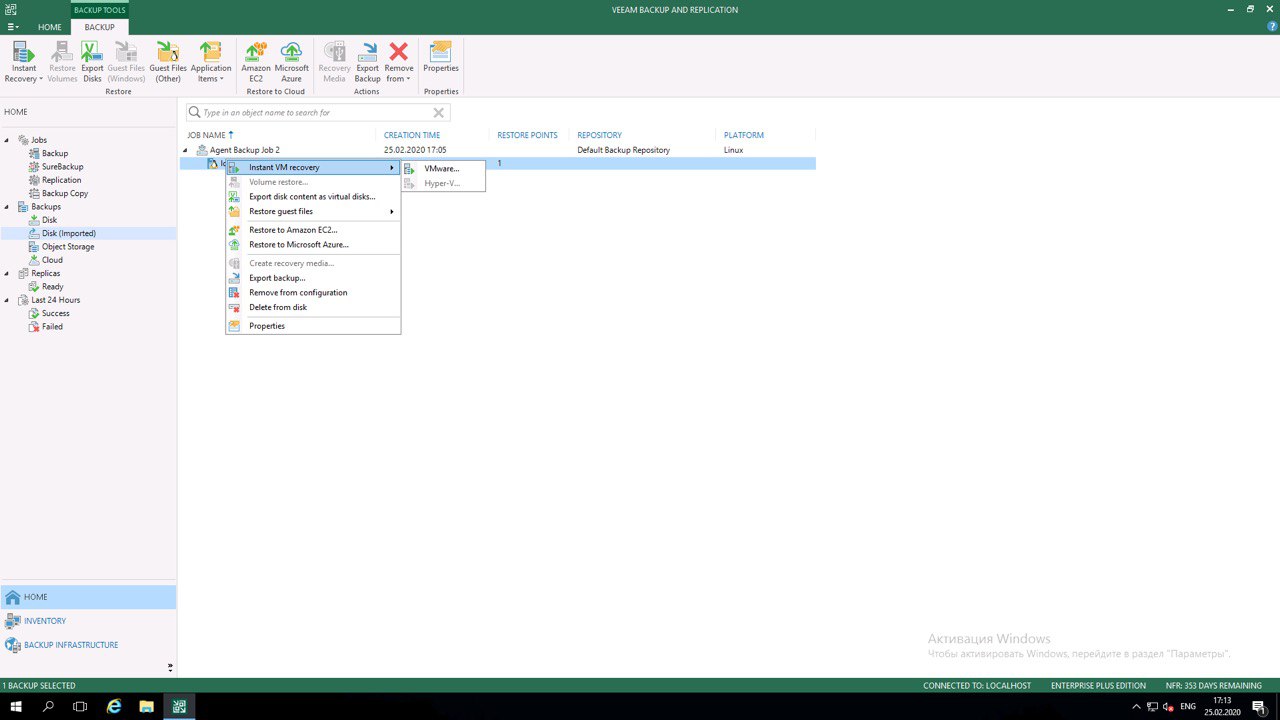
Task: Collapse the Last 24 Hours node
Action: 7,300
